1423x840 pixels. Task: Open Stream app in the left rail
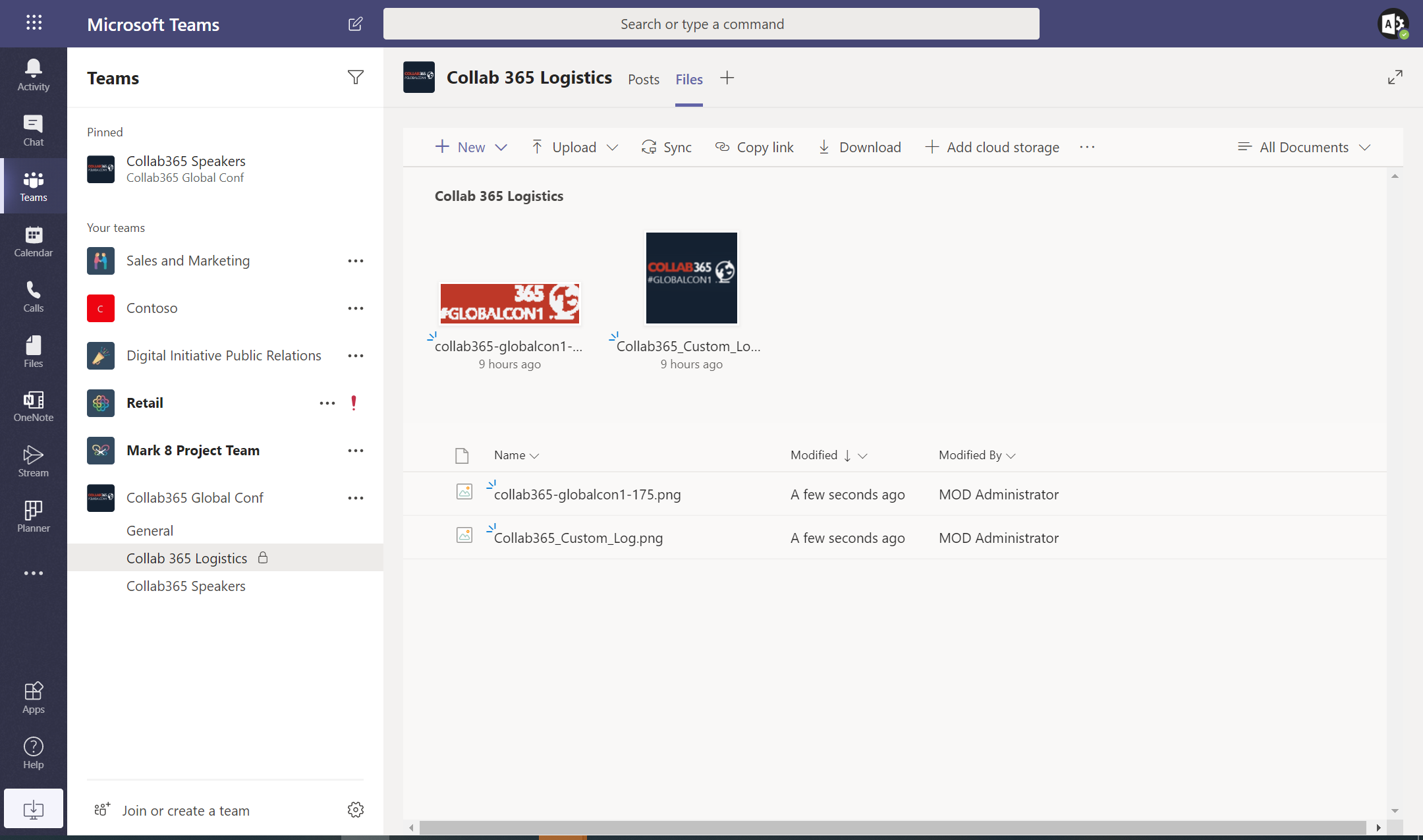click(34, 461)
